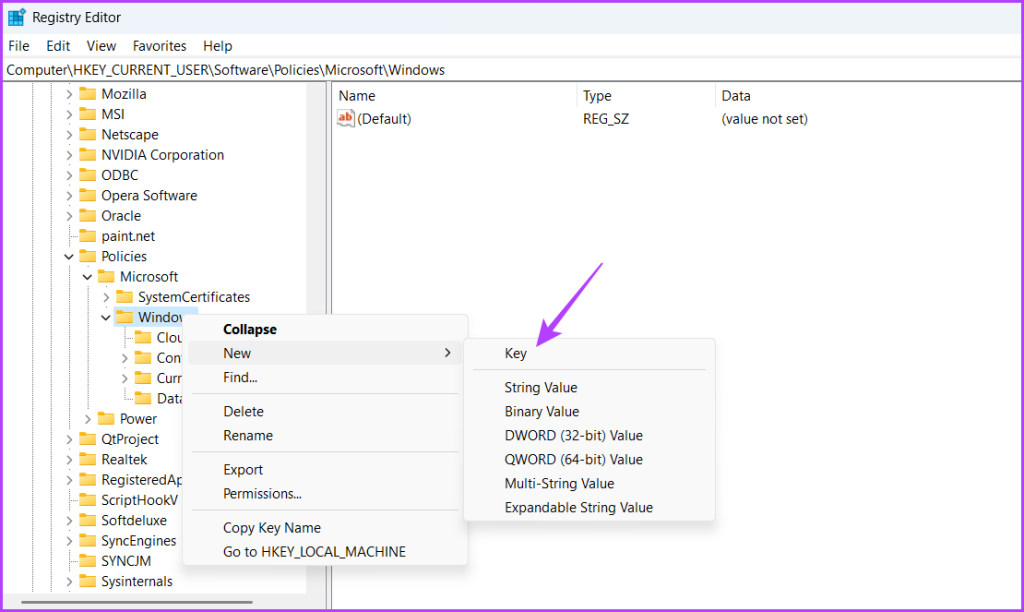The width and height of the screenshot is (1024, 612).
Task: Collapse the Windows key chevron
Action: (x=106, y=317)
